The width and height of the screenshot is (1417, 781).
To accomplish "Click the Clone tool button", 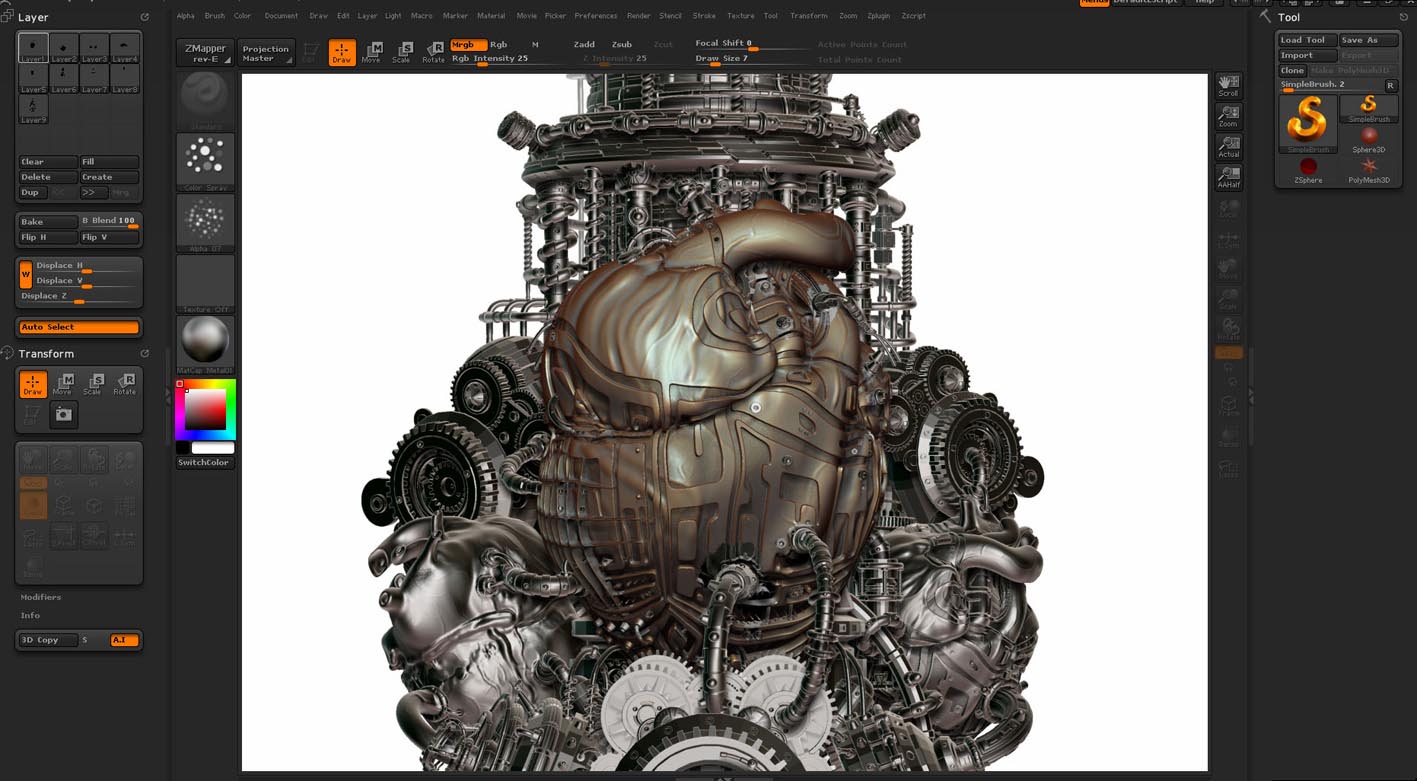I will coord(1293,70).
